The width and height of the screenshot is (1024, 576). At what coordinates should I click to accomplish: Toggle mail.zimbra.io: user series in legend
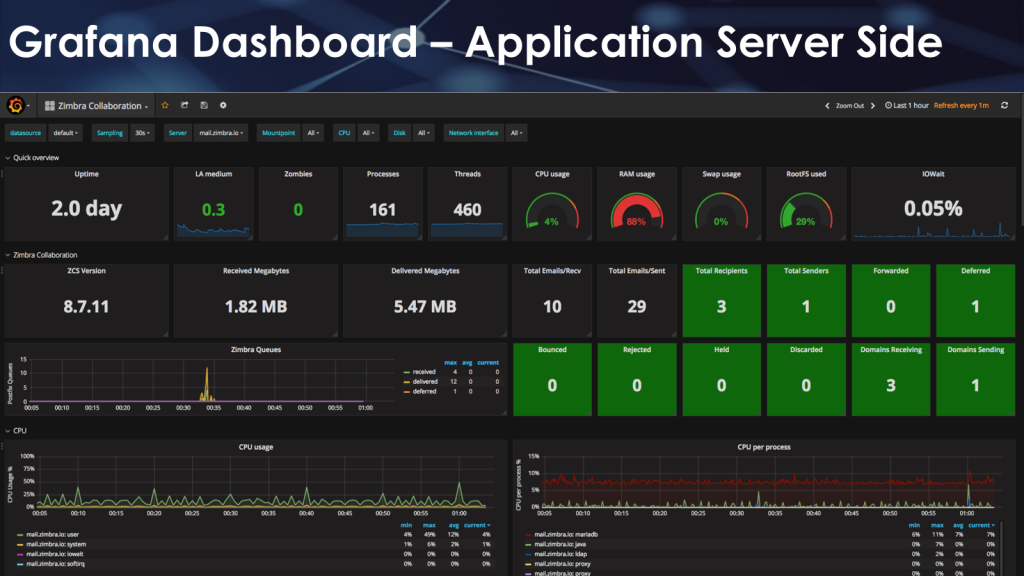52,534
